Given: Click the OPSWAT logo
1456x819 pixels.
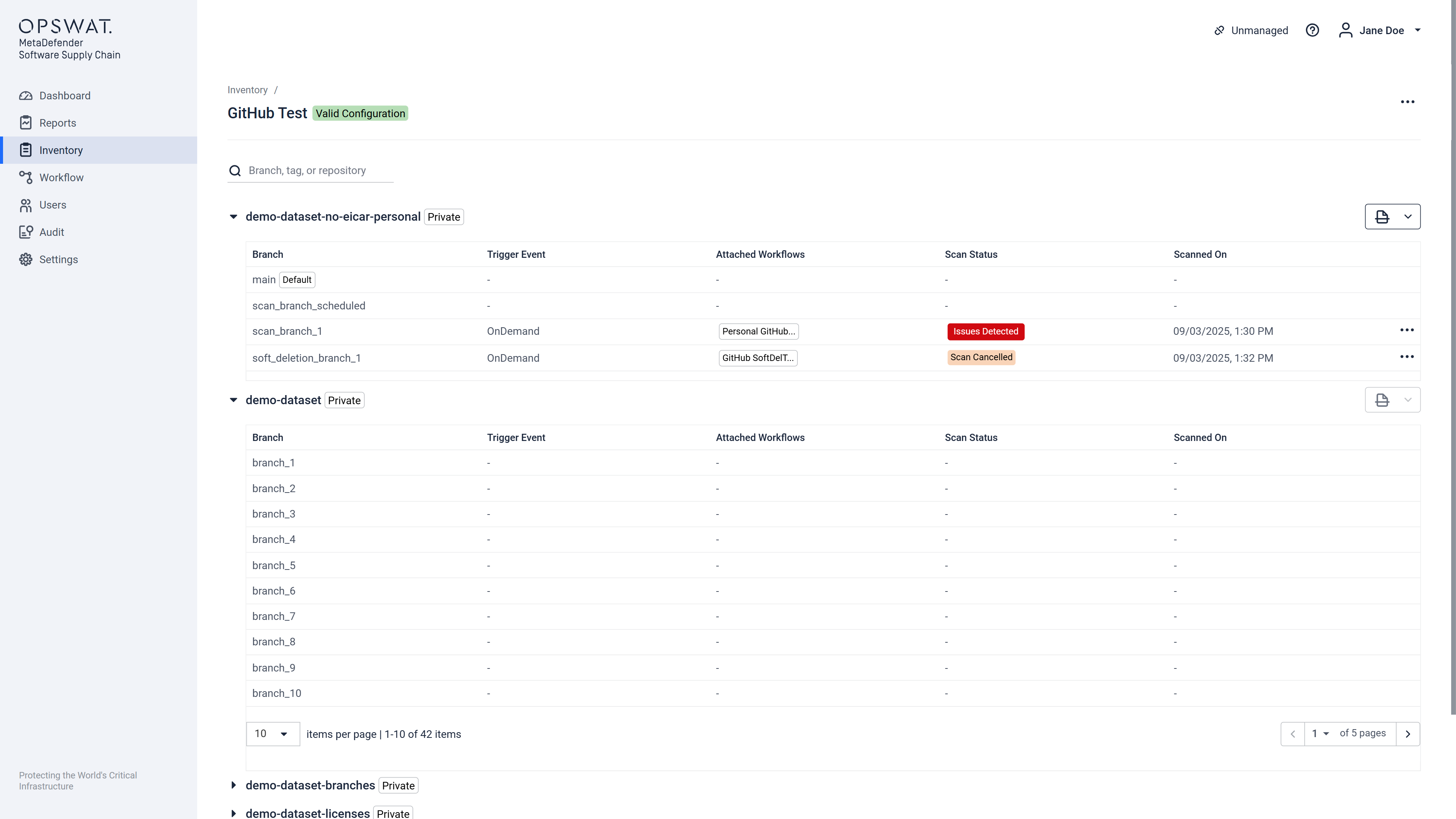Looking at the screenshot, I should click(x=66, y=26).
